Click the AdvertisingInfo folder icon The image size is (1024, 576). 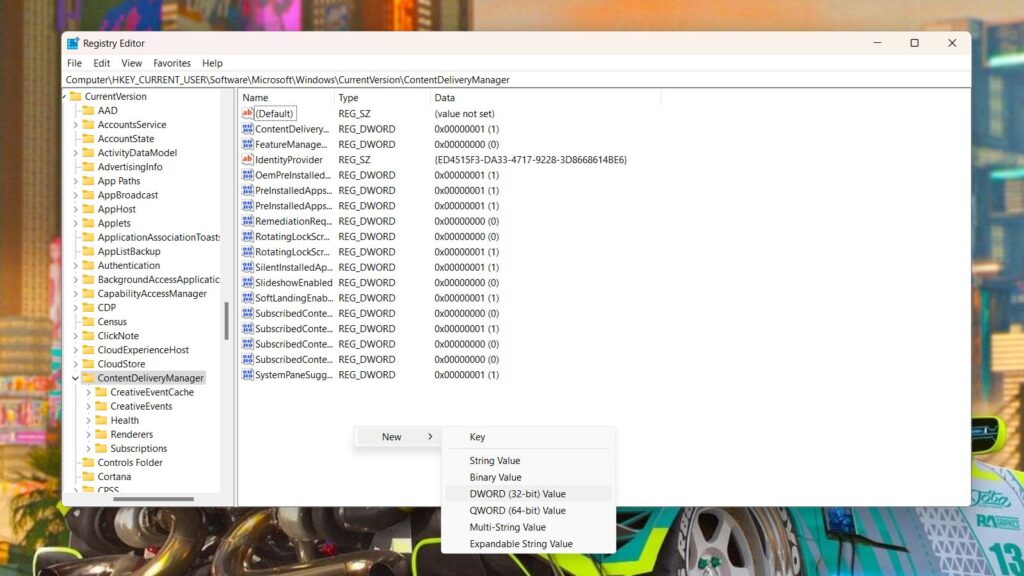(x=88, y=167)
